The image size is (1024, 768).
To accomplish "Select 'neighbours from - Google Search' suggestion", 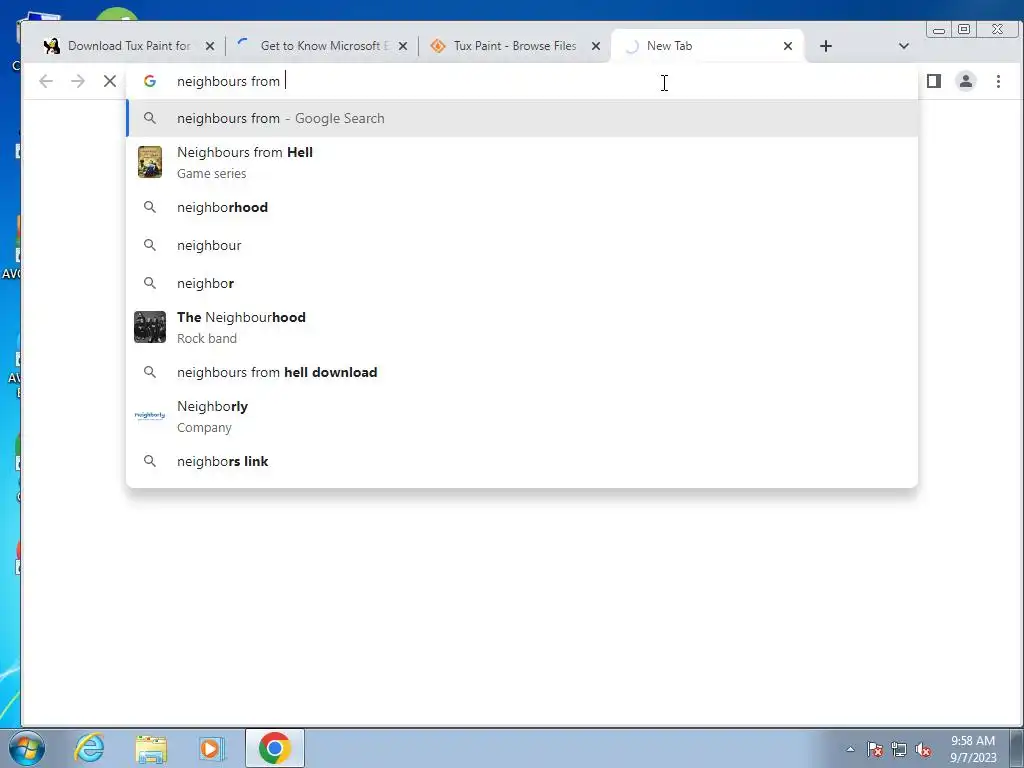I will pyautogui.click(x=522, y=118).
